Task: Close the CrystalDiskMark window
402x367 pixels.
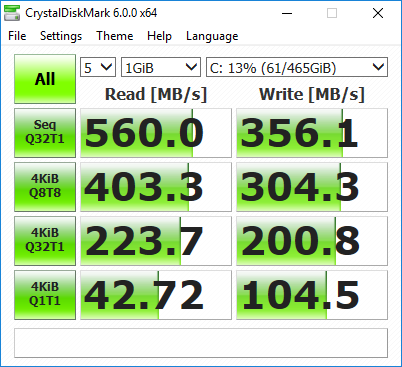Action: click(378, 13)
